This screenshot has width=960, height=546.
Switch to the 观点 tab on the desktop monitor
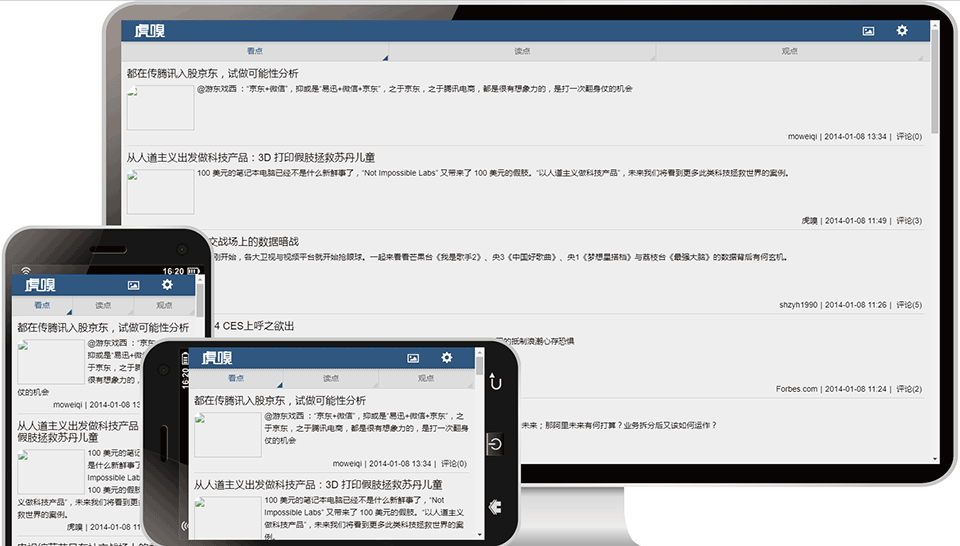pyautogui.click(x=790, y=51)
